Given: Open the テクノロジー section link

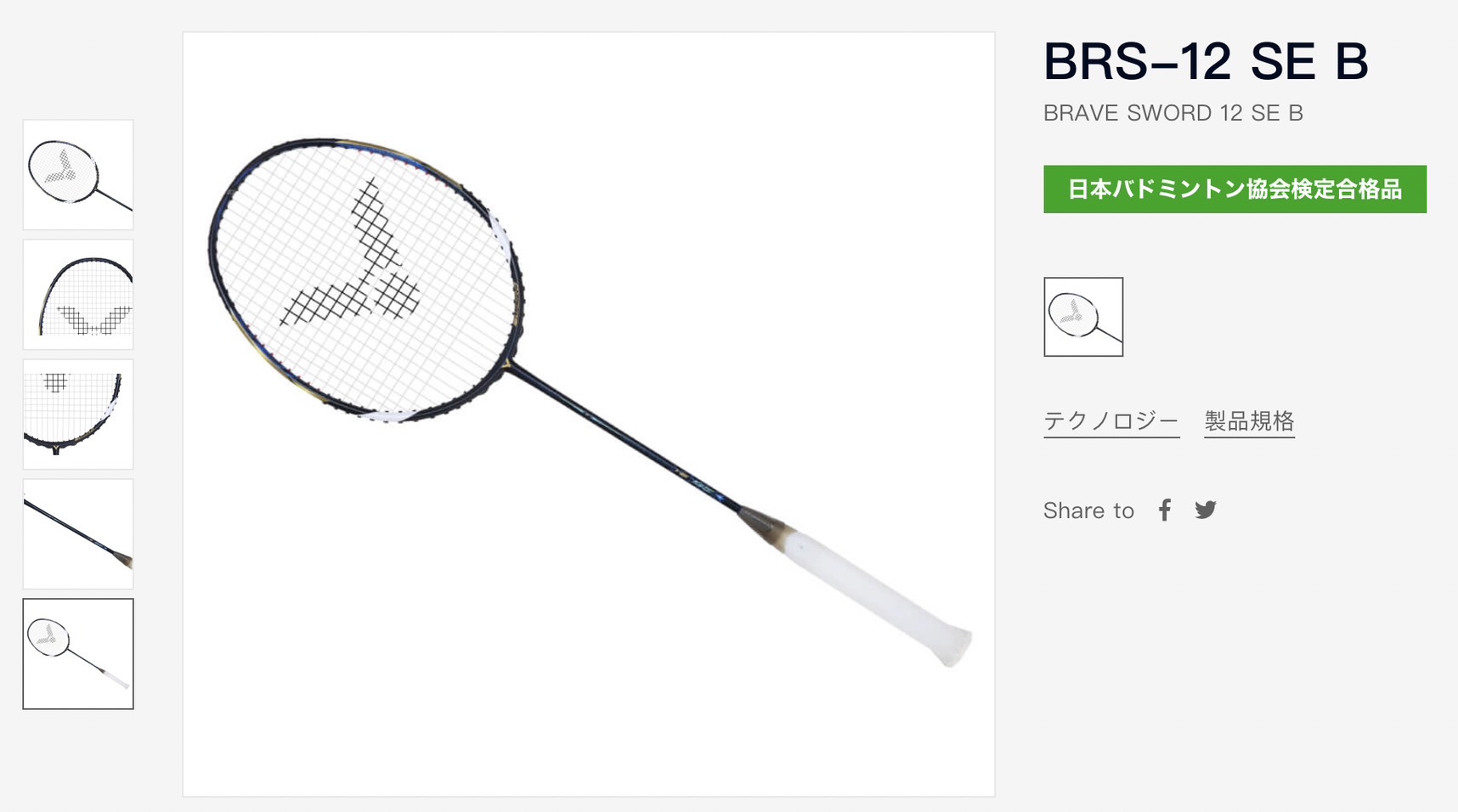Looking at the screenshot, I should click(1111, 421).
